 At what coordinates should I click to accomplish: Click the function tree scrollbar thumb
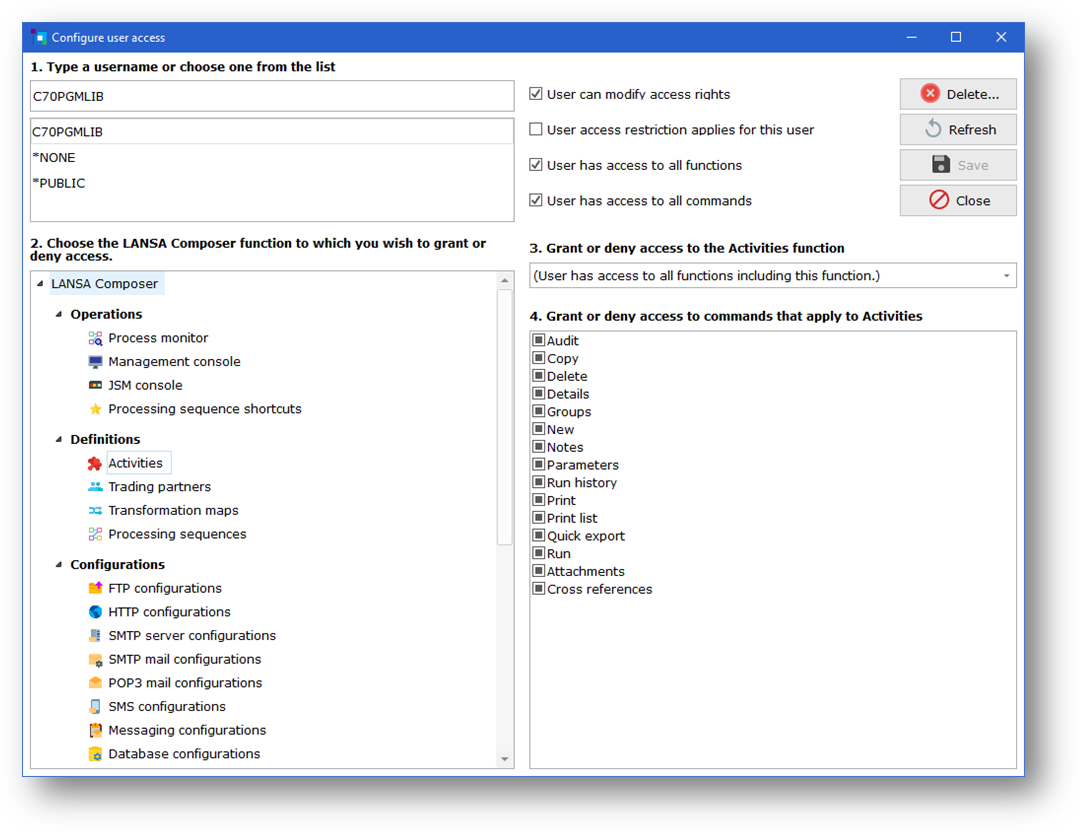tap(505, 417)
